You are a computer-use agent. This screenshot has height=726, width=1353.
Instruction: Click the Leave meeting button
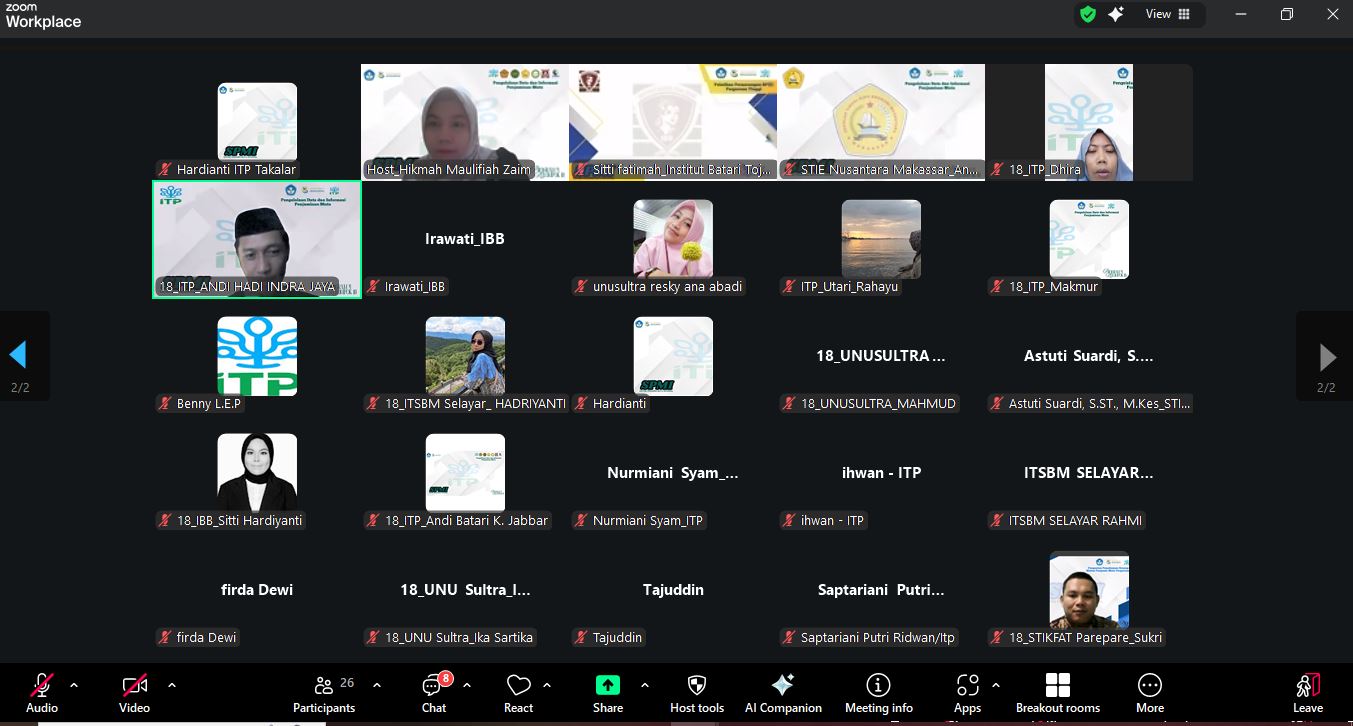click(1307, 693)
